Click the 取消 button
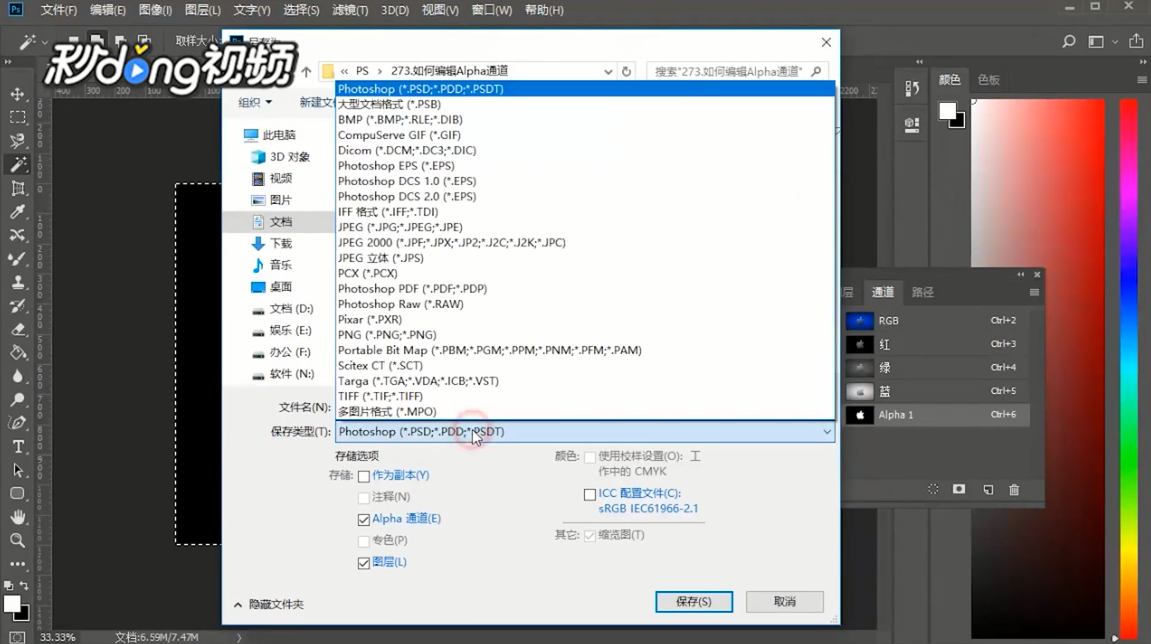Screen dimensions: 1151x644 coord(785,601)
